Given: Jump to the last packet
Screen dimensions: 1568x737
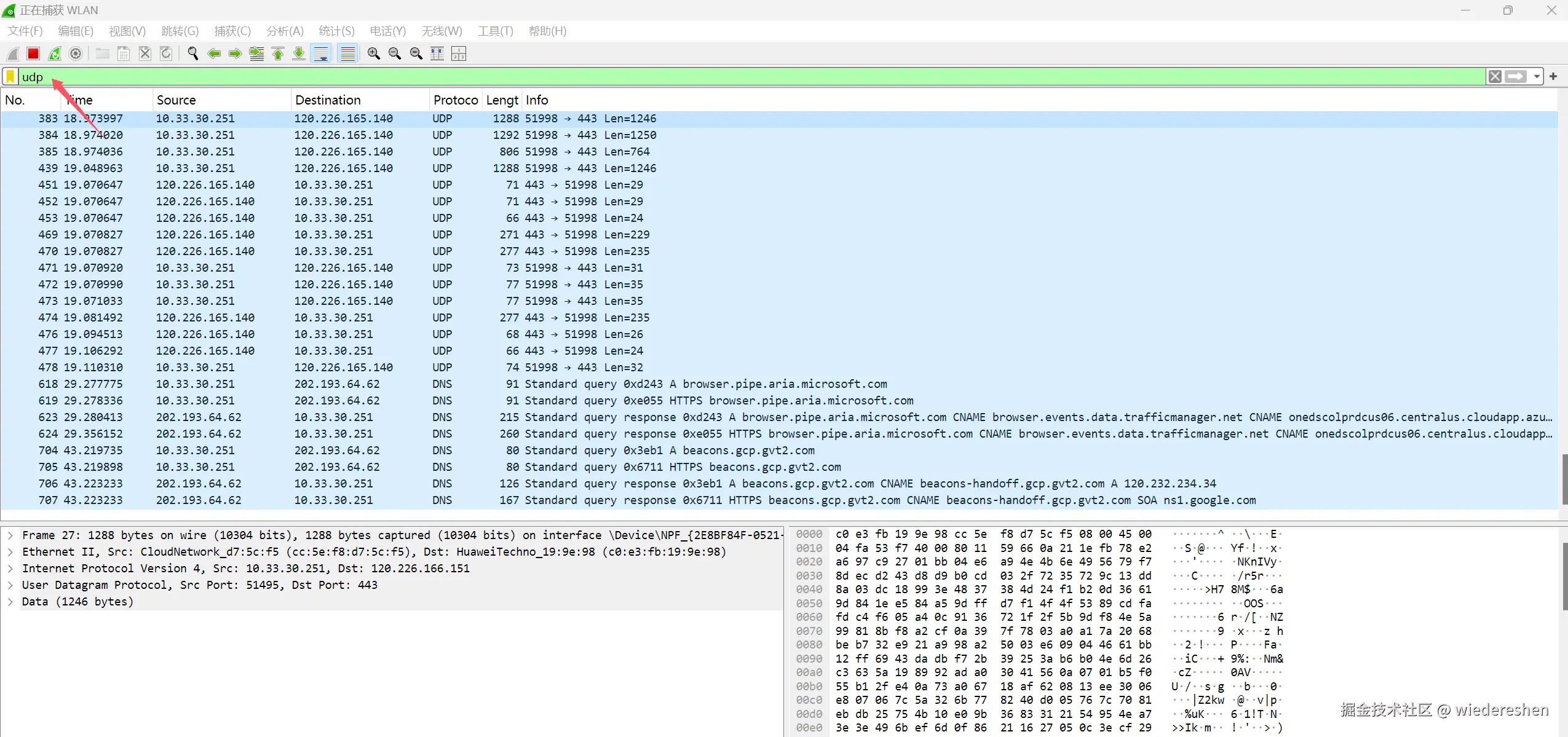Looking at the screenshot, I should click(x=299, y=54).
